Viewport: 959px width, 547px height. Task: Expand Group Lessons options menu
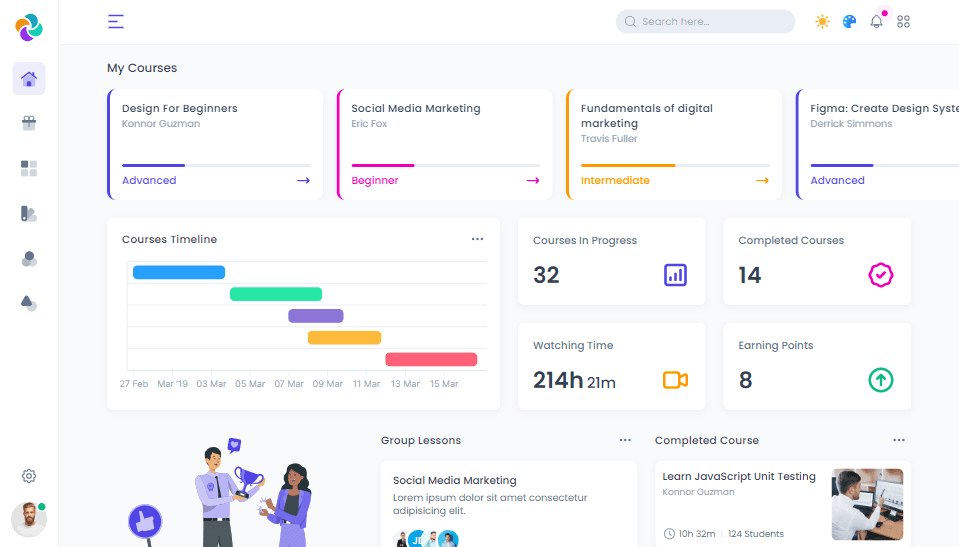625,440
